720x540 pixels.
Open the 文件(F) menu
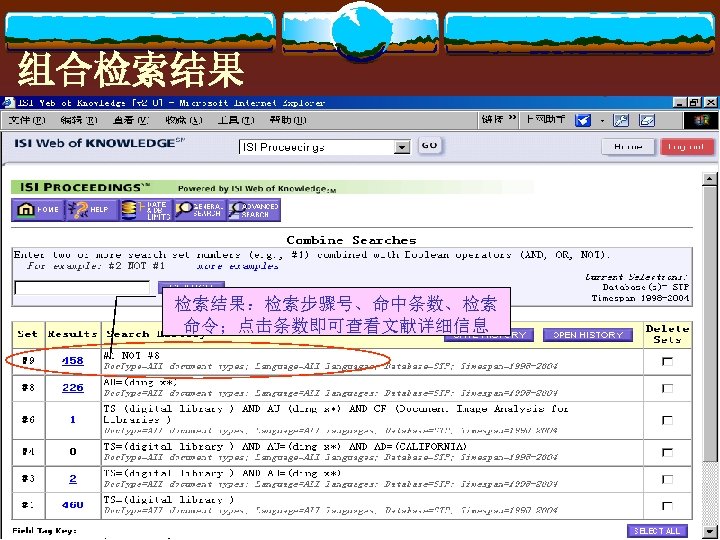pos(27,120)
